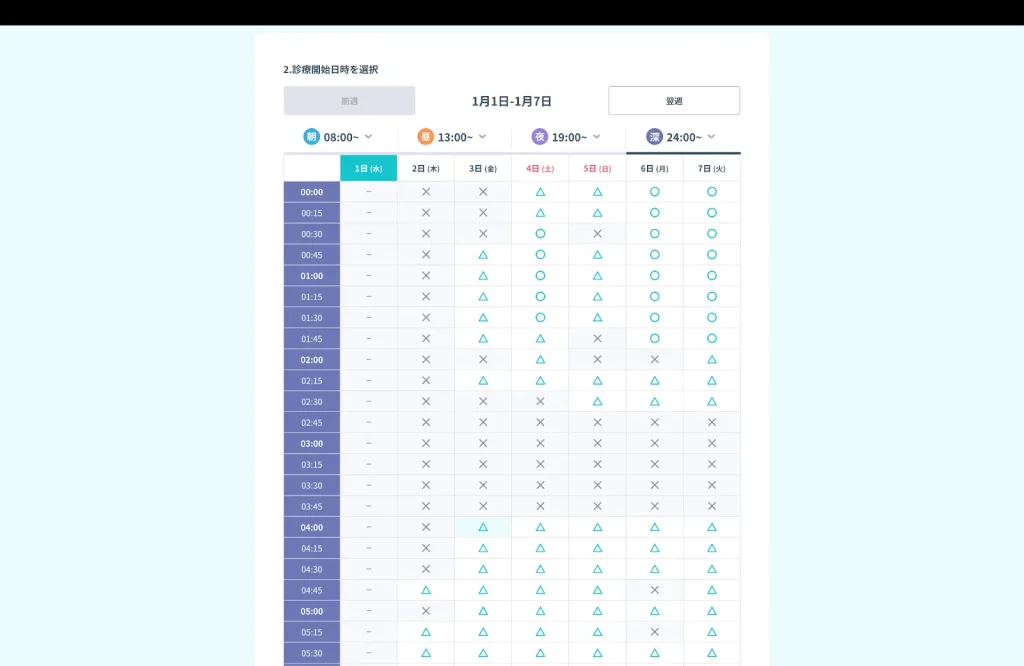Click the greyed 前週 previous week button
The width and height of the screenshot is (1024, 666).
point(349,101)
